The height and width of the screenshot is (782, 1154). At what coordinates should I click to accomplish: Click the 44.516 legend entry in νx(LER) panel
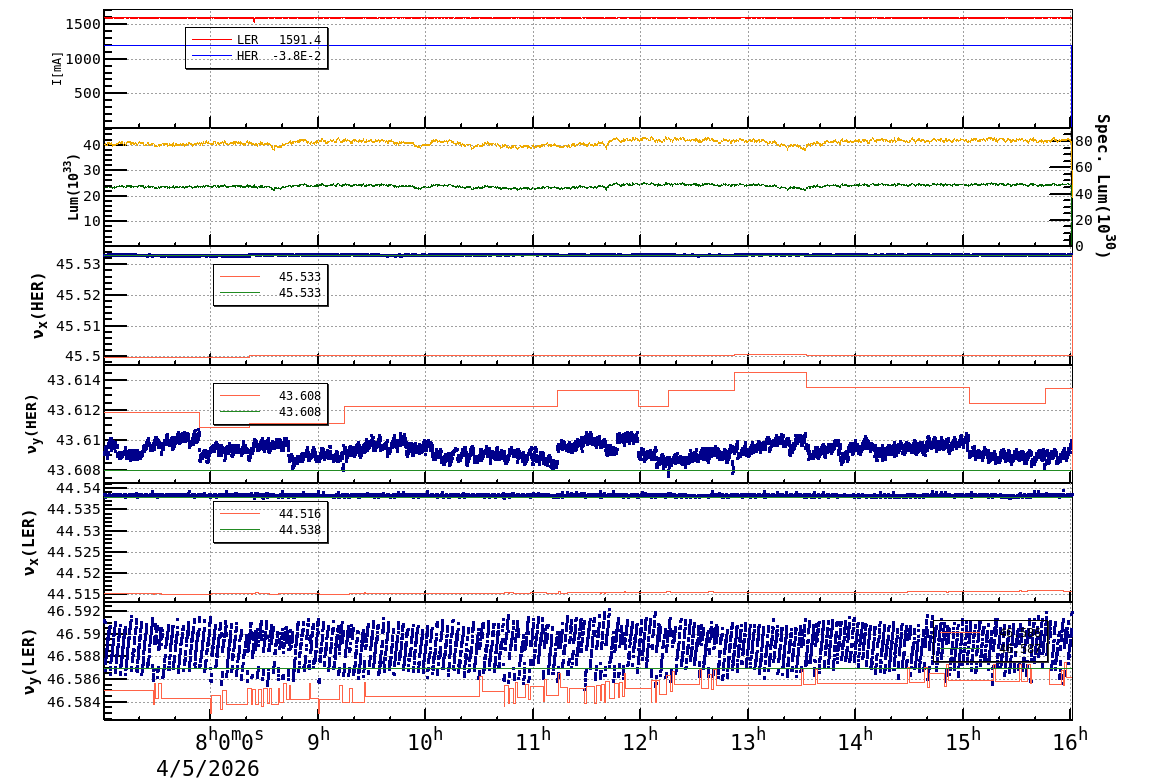click(x=270, y=513)
